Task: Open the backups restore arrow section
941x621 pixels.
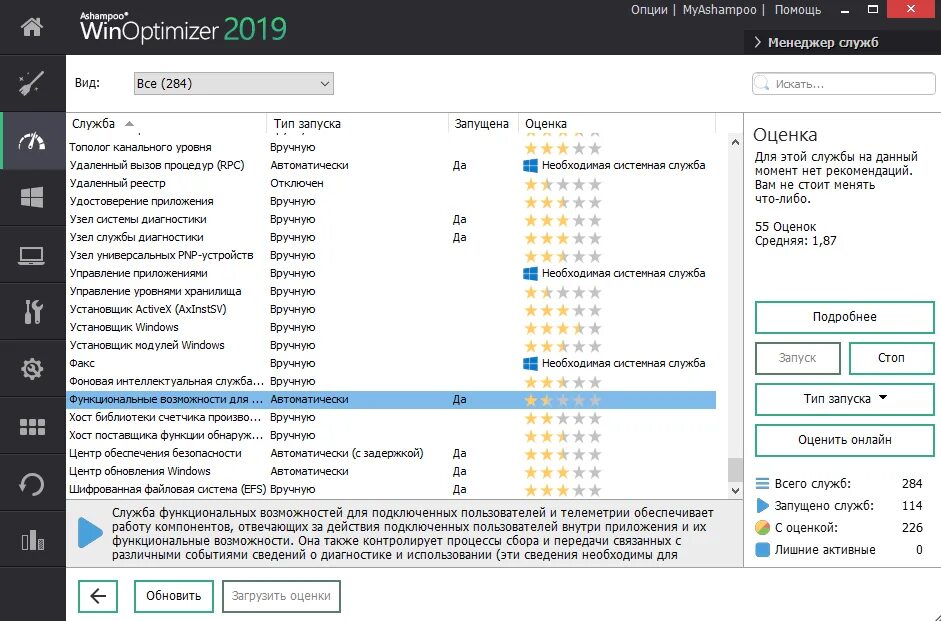Action: pyautogui.click(x=32, y=484)
